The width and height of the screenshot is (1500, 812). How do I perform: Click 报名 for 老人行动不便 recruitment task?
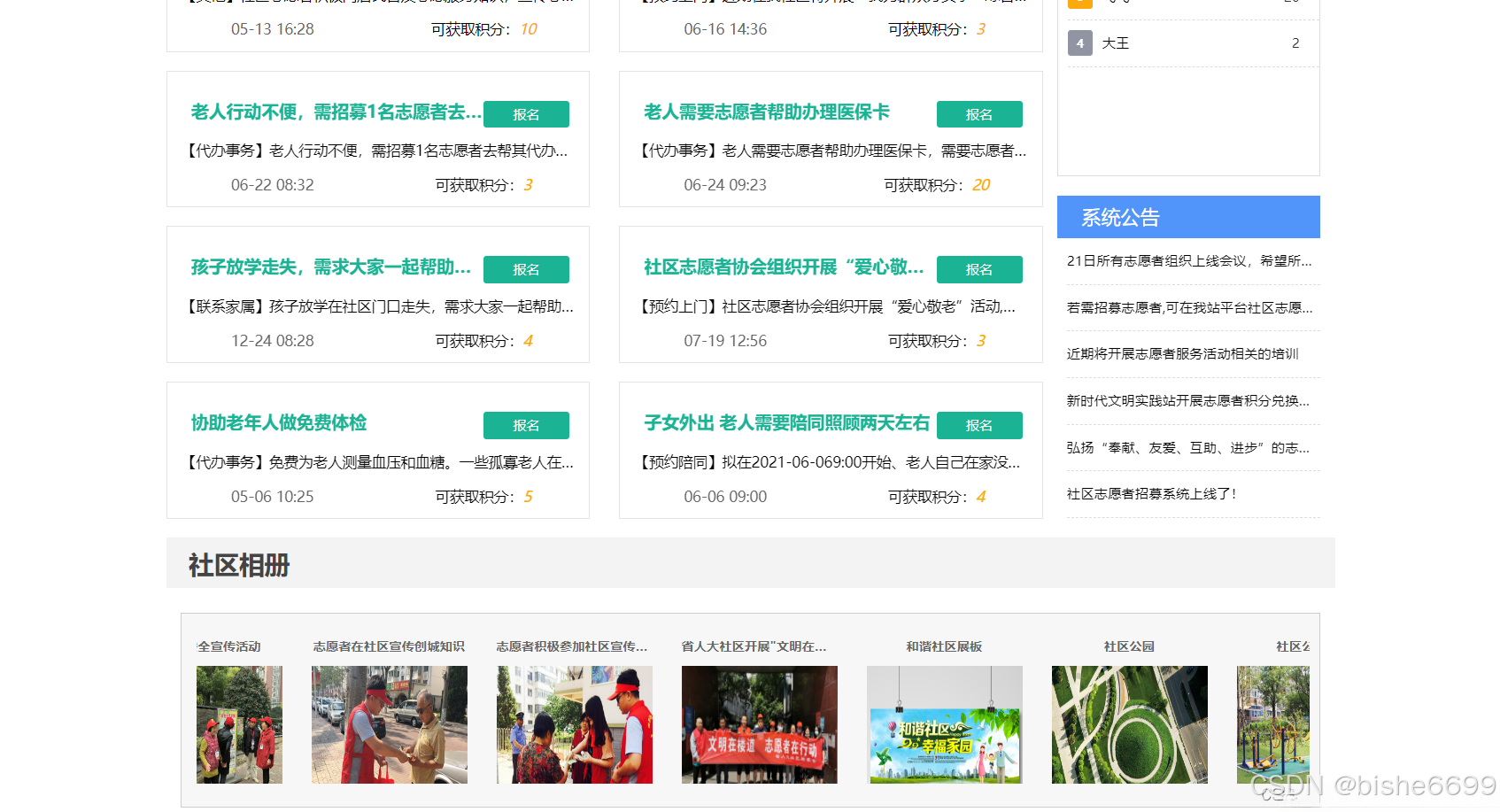[x=526, y=114]
